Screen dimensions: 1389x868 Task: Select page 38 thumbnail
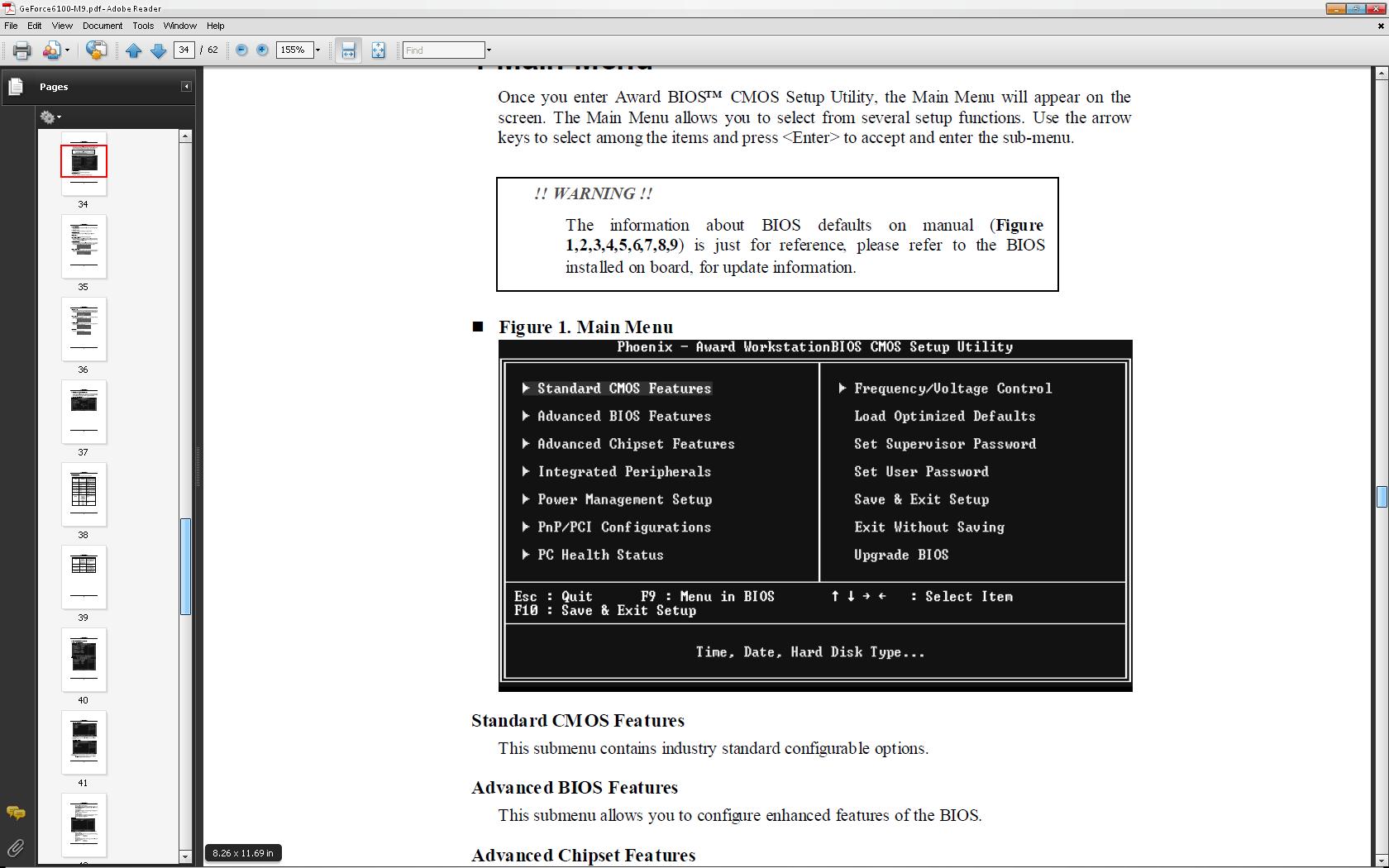tap(84, 494)
